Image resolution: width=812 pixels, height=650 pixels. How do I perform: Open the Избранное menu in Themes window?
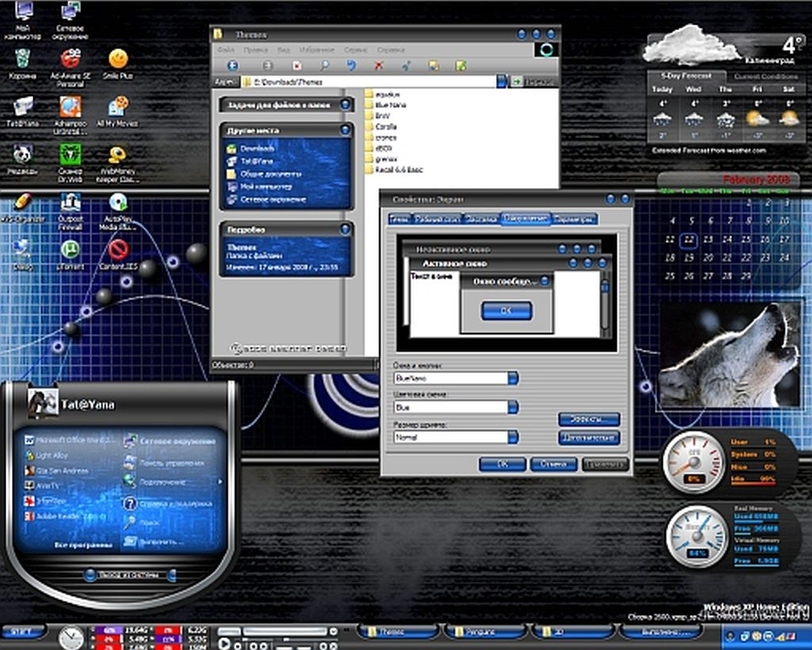pos(316,50)
